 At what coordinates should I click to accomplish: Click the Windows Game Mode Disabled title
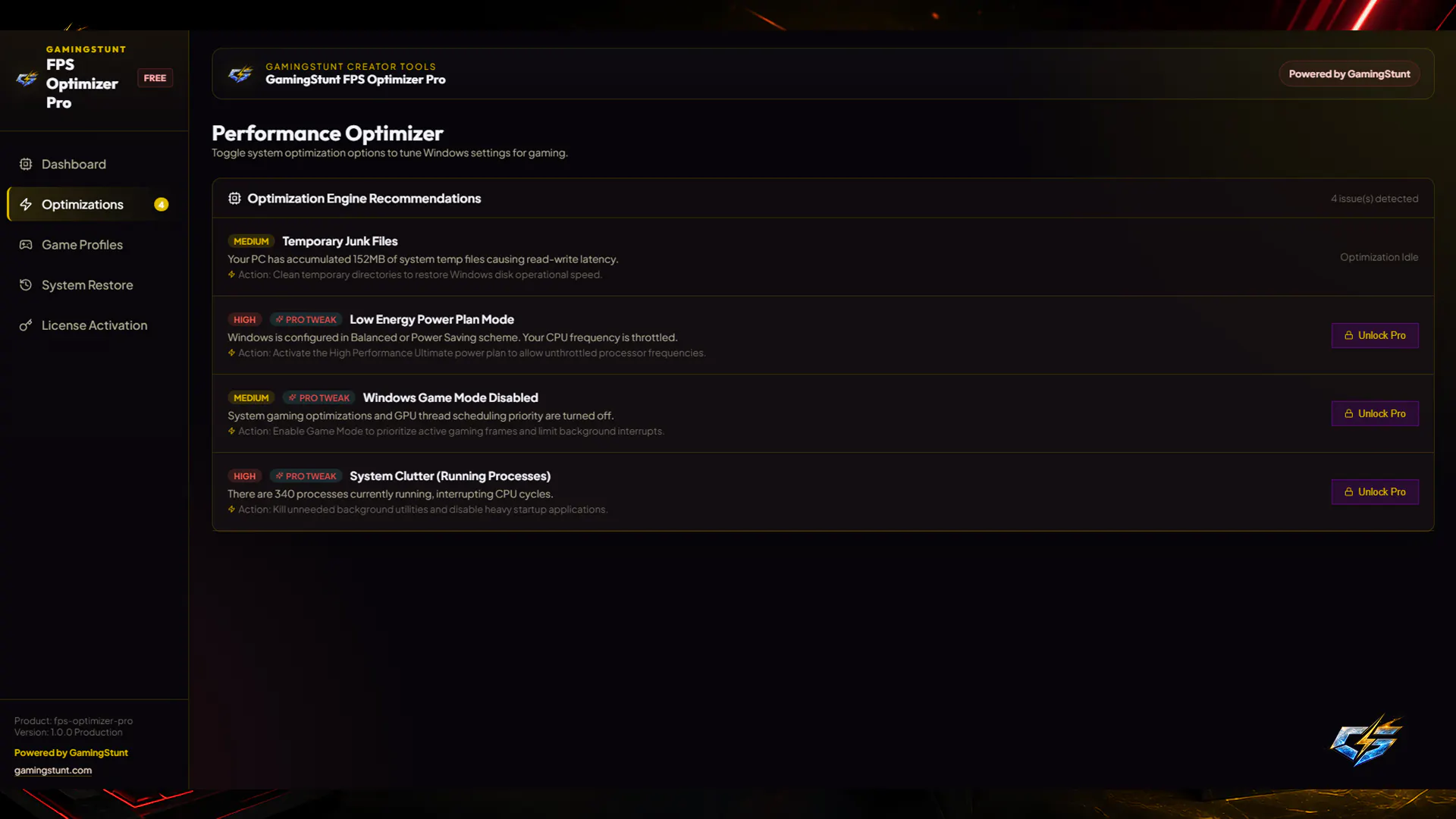tap(450, 397)
